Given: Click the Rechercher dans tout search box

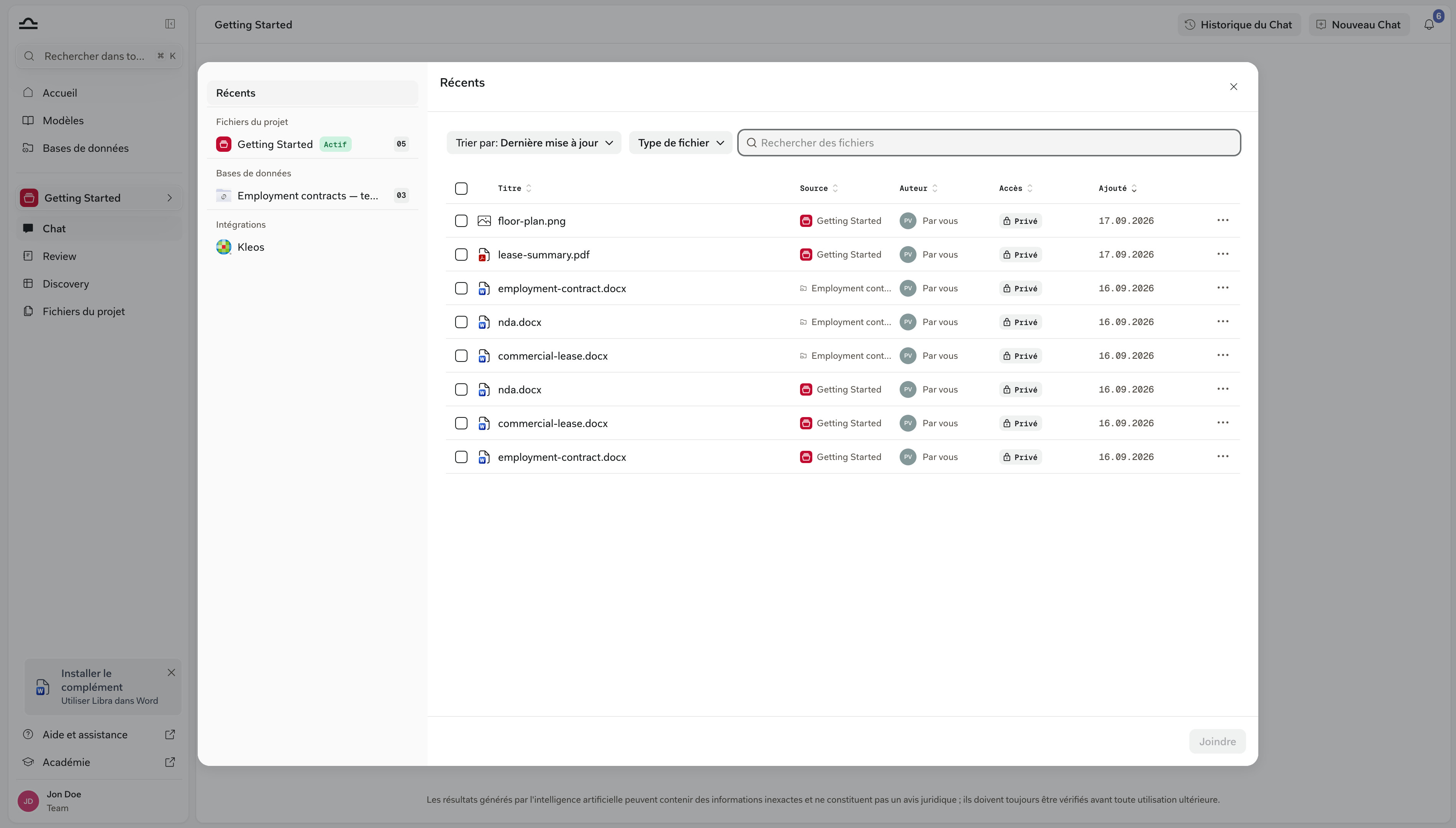Looking at the screenshot, I should [99, 56].
